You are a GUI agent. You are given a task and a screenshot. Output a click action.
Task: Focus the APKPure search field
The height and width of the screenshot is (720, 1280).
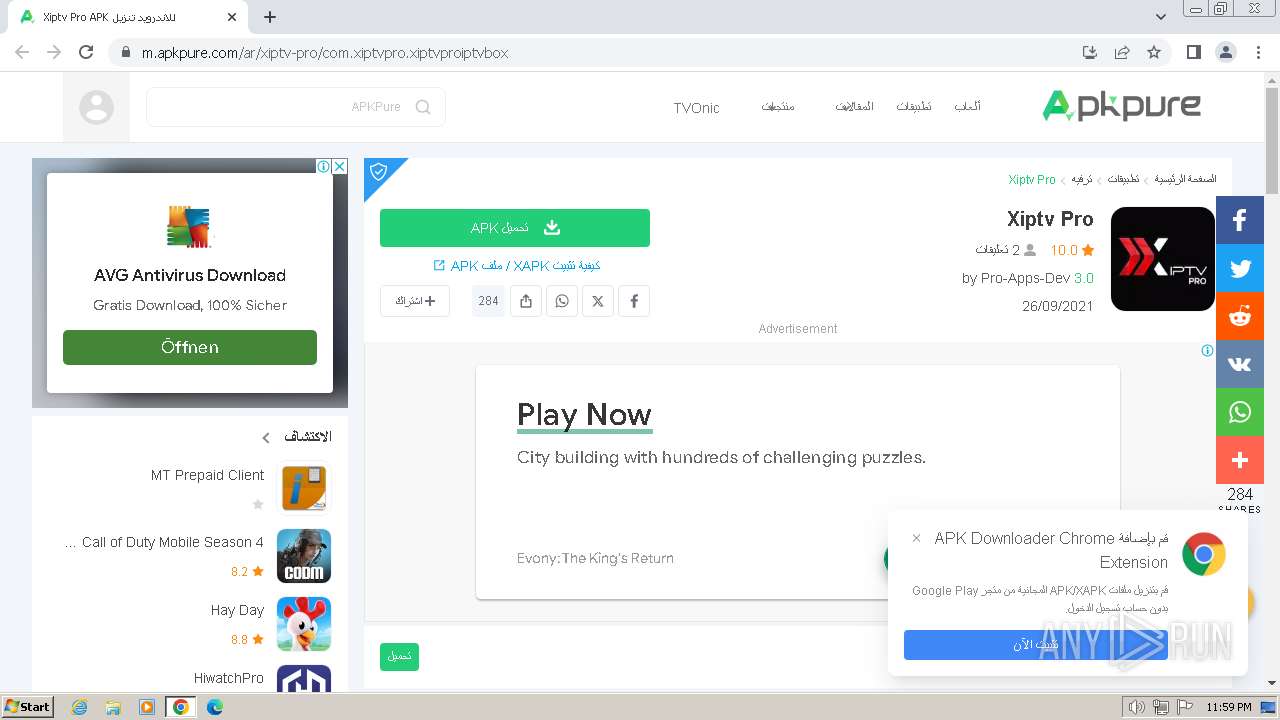pos(296,107)
